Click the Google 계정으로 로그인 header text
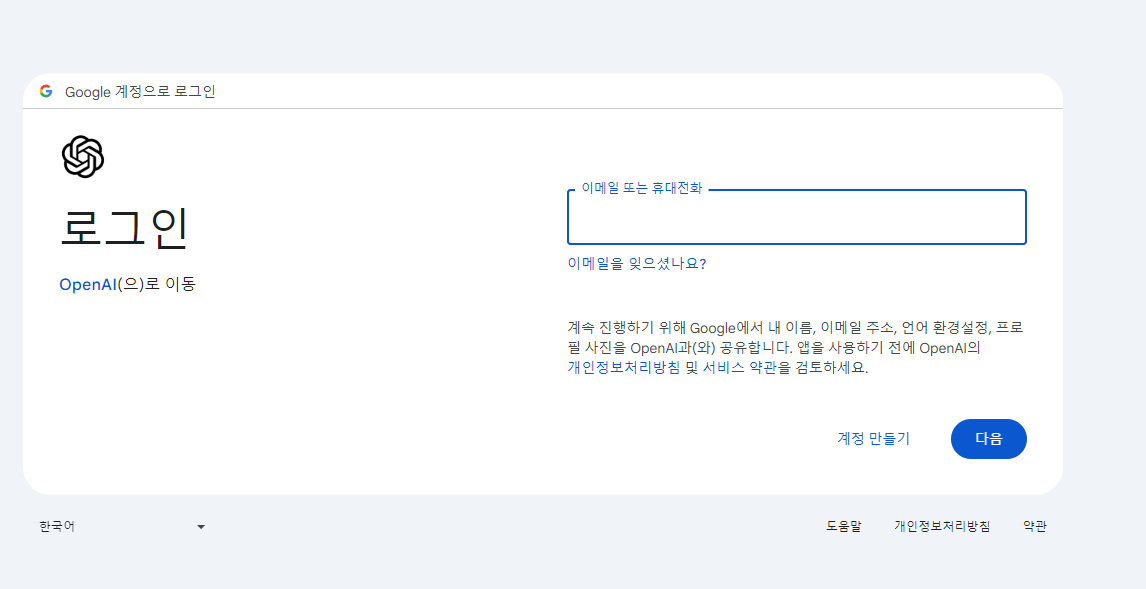The height and width of the screenshot is (589, 1146). pyautogui.click(x=140, y=92)
